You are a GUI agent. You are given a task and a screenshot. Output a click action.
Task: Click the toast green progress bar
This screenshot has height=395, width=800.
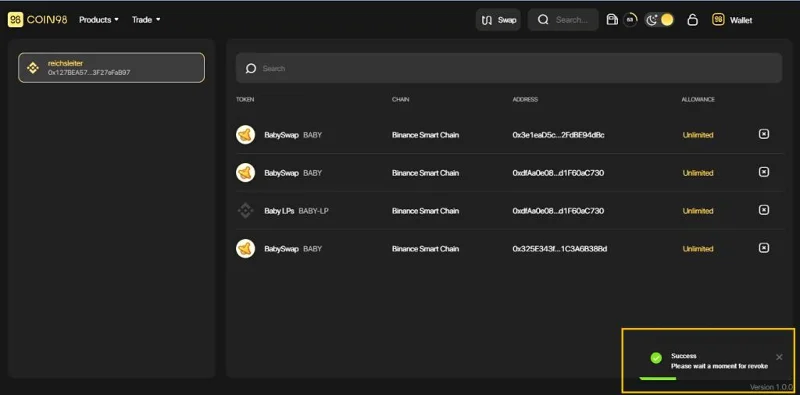click(x=658, y=378)
